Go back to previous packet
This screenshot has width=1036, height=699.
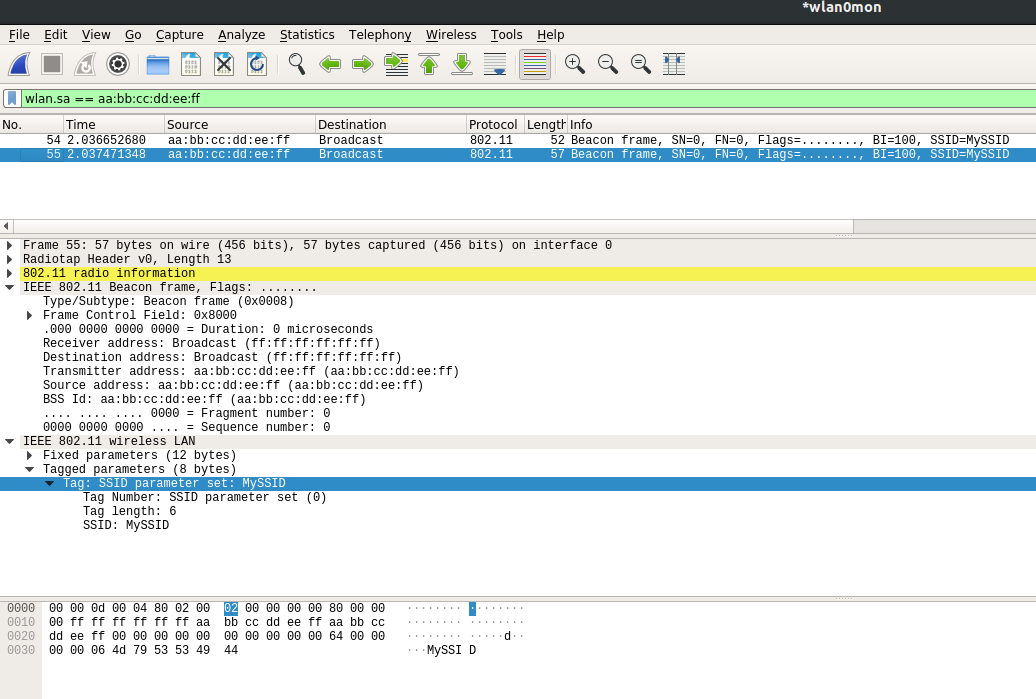pos(330,64)
